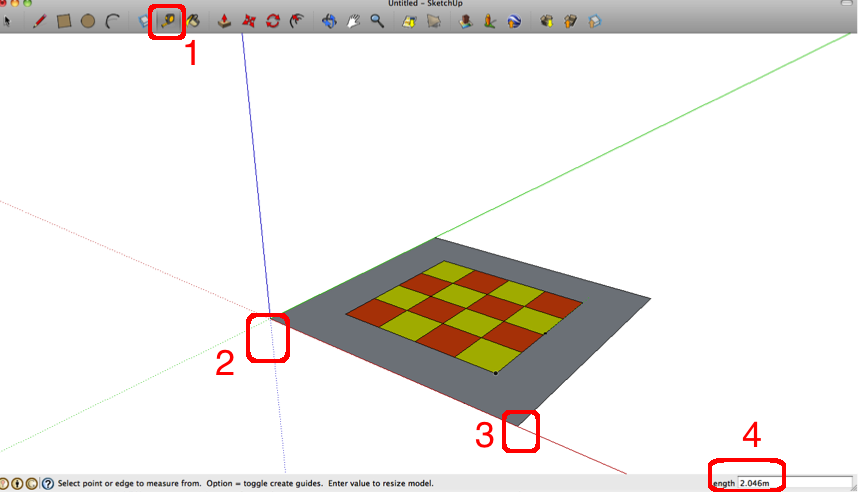Activate the Orbit camera tool
This screenshot has height=492, width=858.
pyautogui.click(x=329, y=20)
